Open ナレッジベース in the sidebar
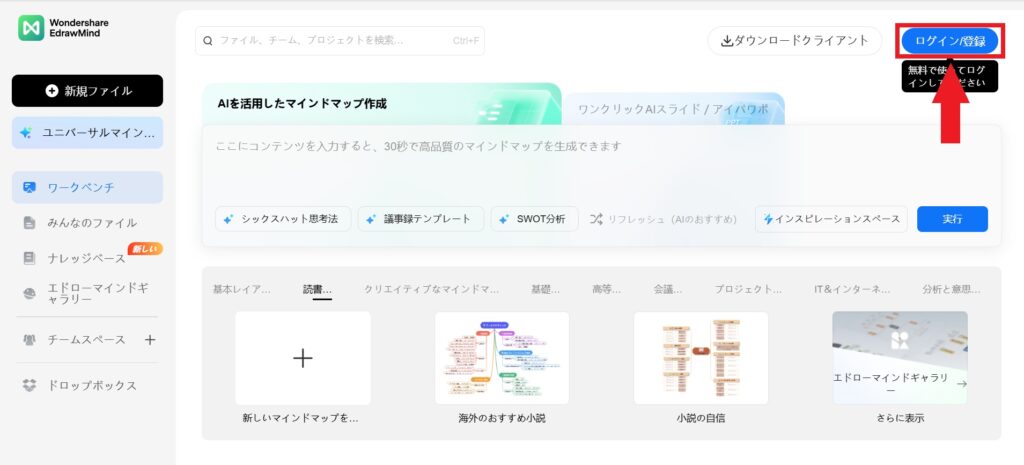Image resolution: width=1024 pixels, height=465 pixels. point(88,258)
